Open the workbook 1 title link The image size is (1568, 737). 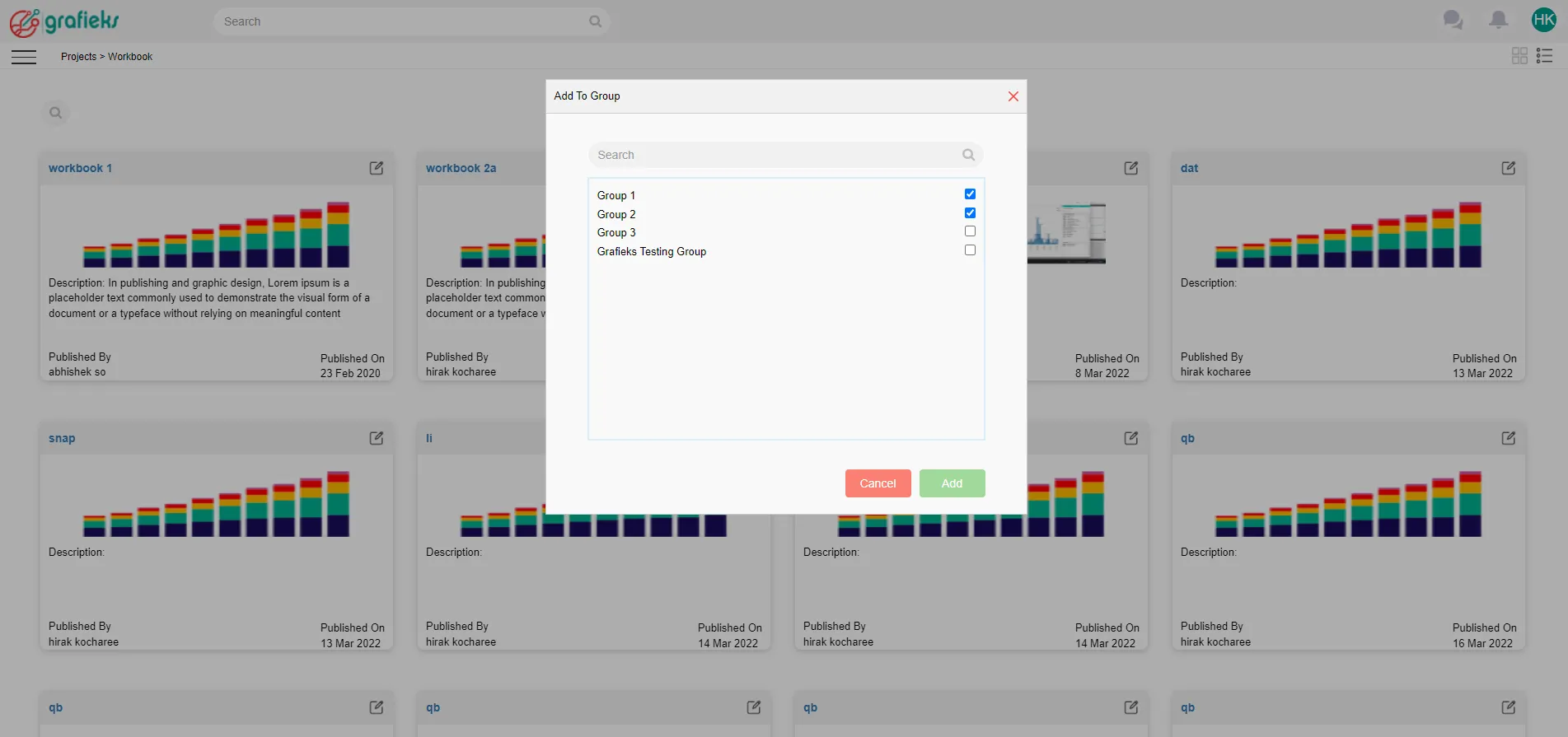pyautogui.click(x=80, y=168)
